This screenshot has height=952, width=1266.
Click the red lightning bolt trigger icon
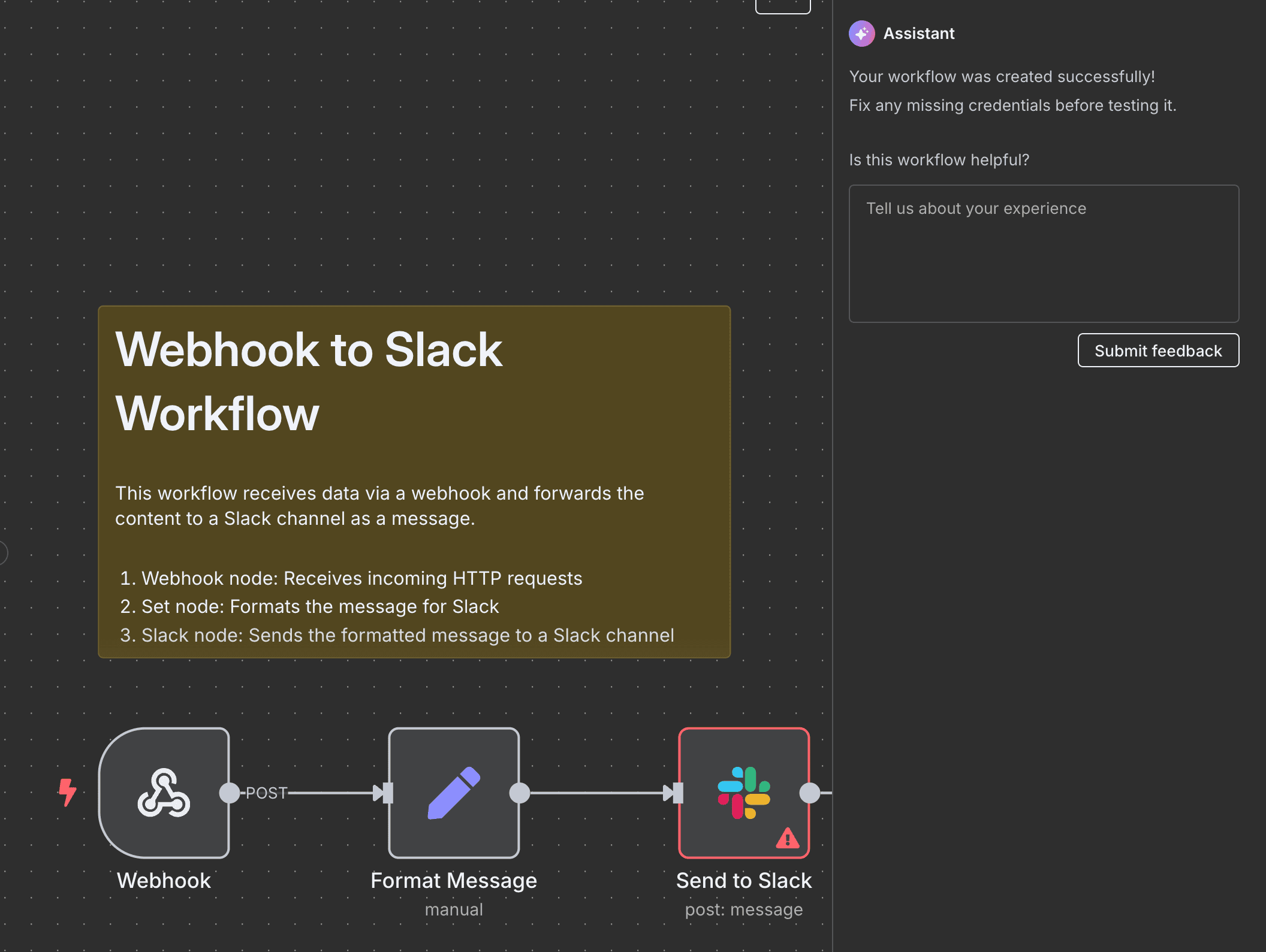(67, 792)
